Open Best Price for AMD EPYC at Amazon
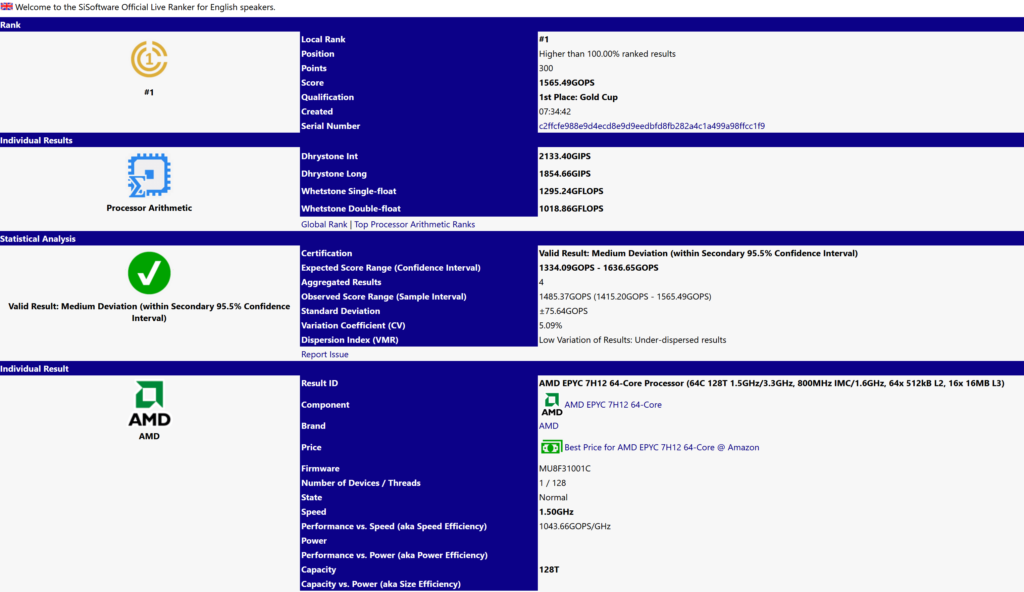Viewport: 1024px width, 592px height. (x=662, y=448)
